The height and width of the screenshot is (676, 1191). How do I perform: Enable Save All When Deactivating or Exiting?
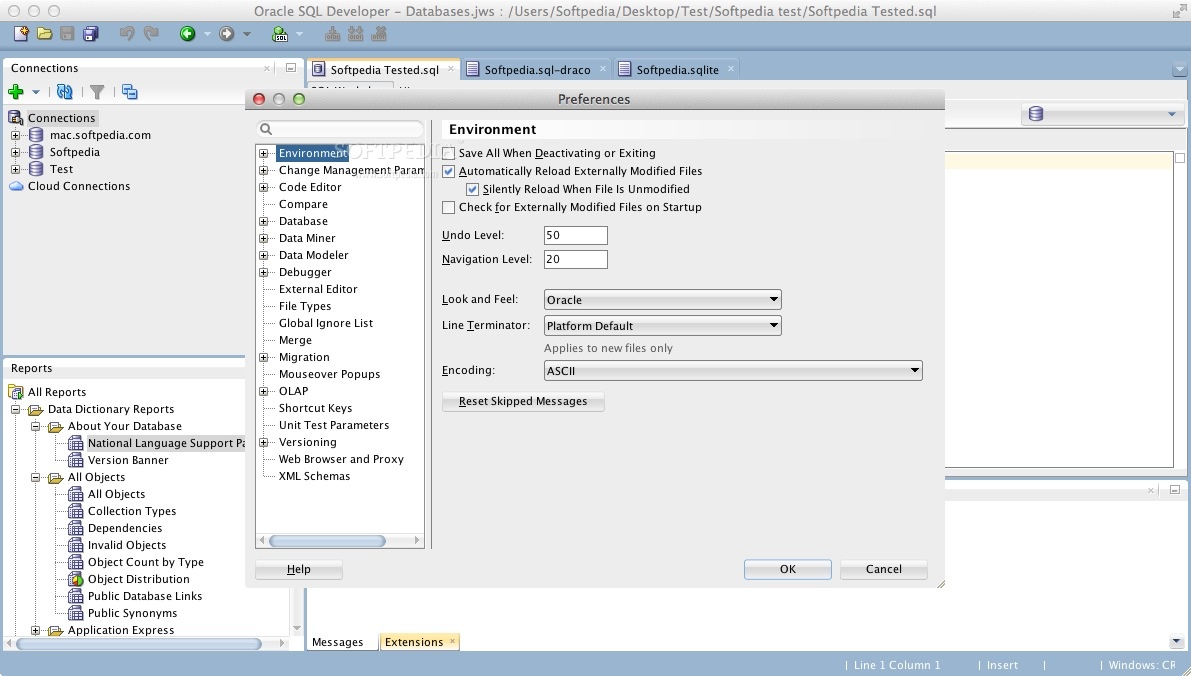[x=449, y=153]
